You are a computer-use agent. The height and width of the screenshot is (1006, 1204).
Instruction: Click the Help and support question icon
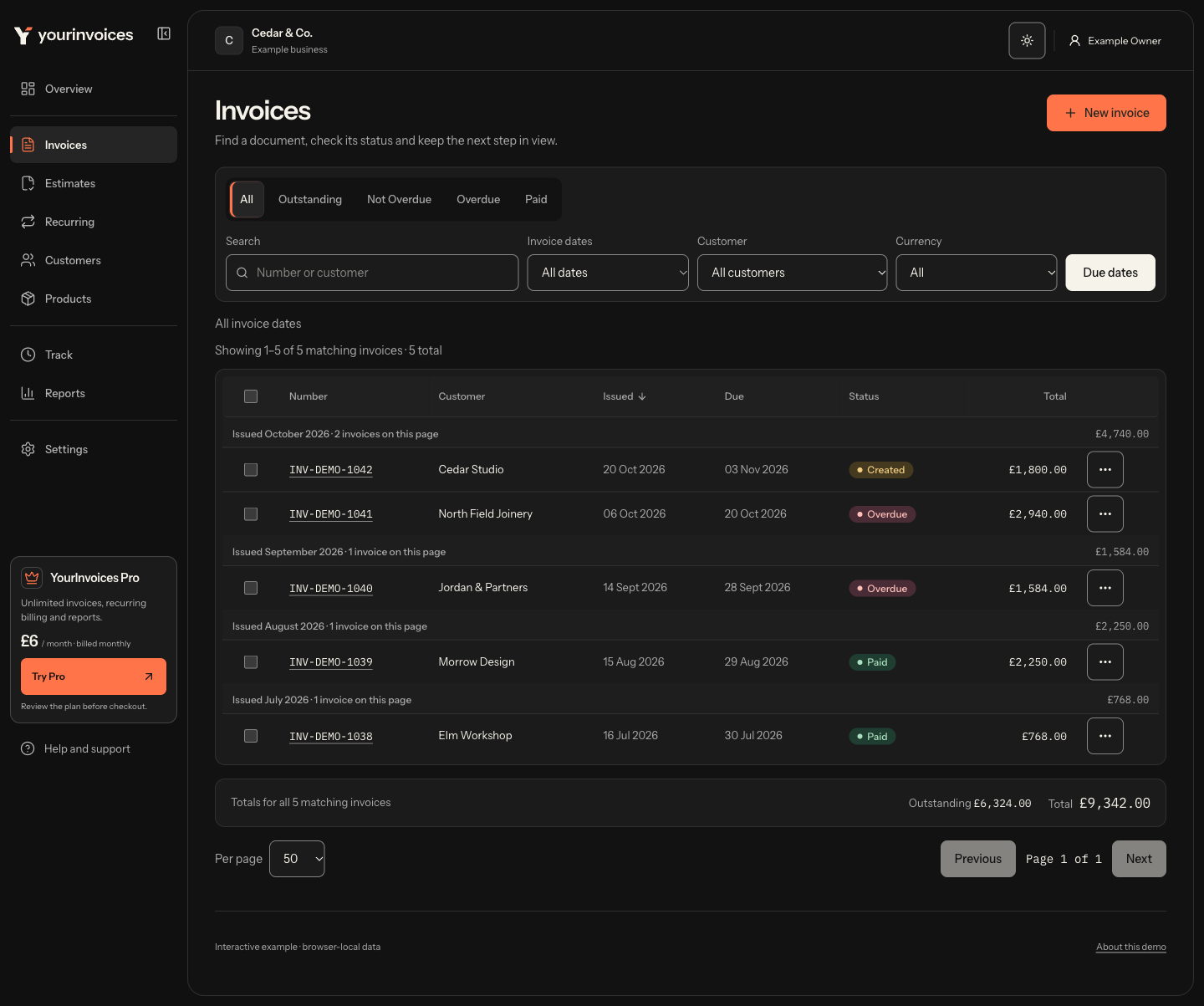click(28, 748)
